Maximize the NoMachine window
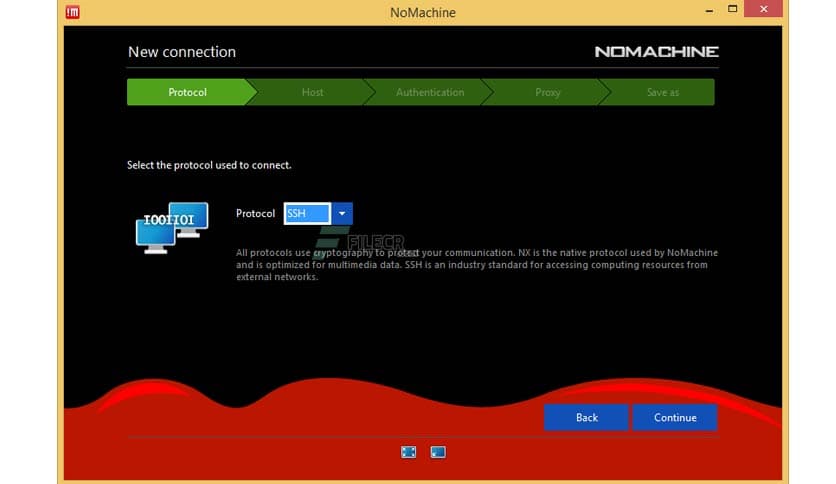 (x=733, y=9)
